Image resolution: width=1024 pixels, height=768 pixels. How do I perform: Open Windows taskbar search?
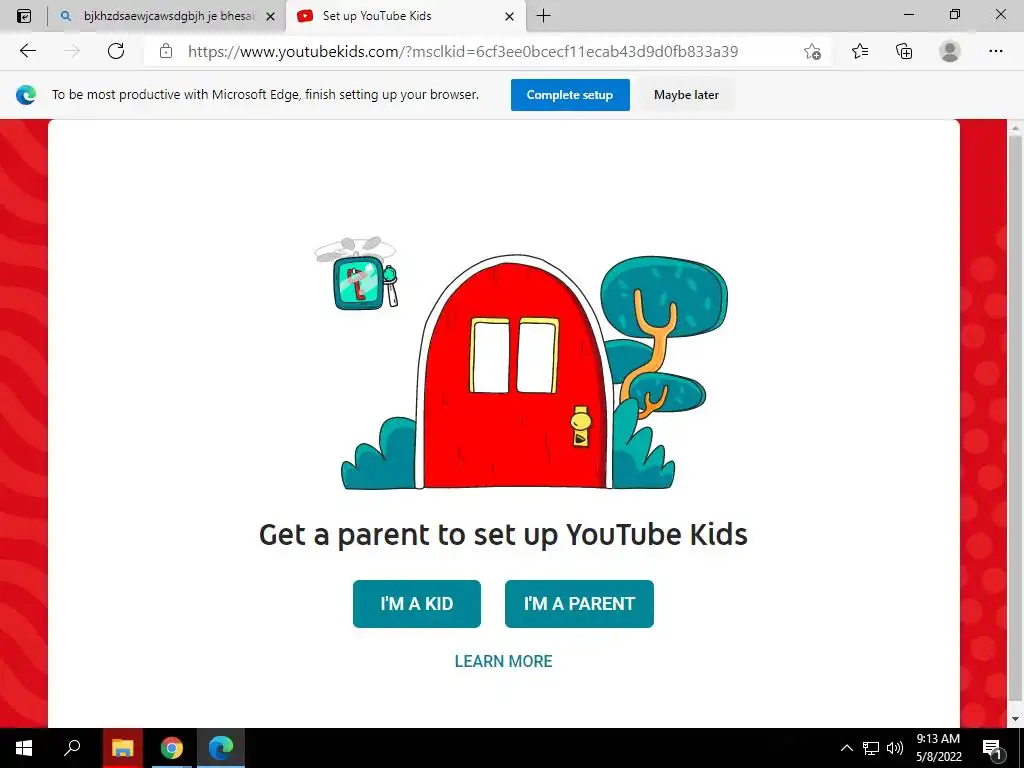[72, 748]
